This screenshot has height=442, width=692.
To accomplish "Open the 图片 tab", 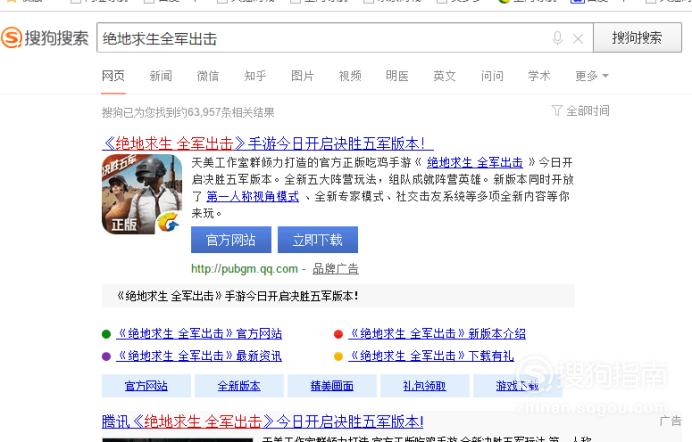I will click(x=302, y=76).
